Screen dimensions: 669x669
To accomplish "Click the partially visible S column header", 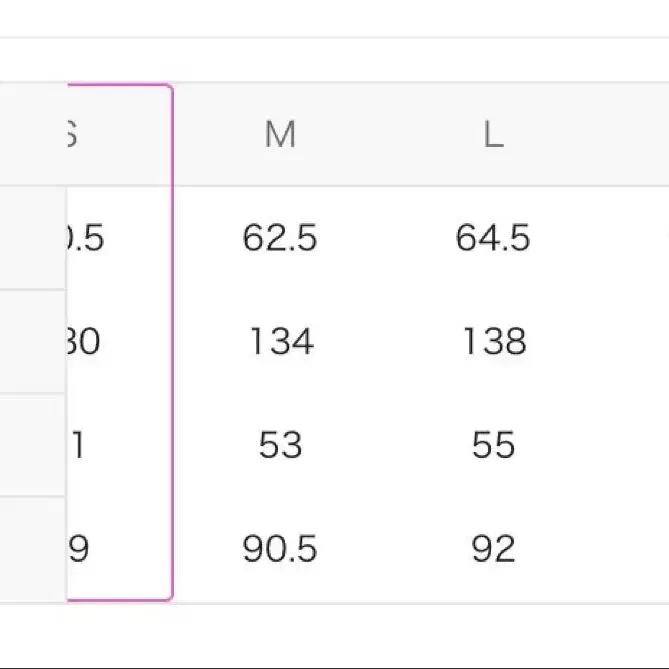I will (x=72, y=135).
